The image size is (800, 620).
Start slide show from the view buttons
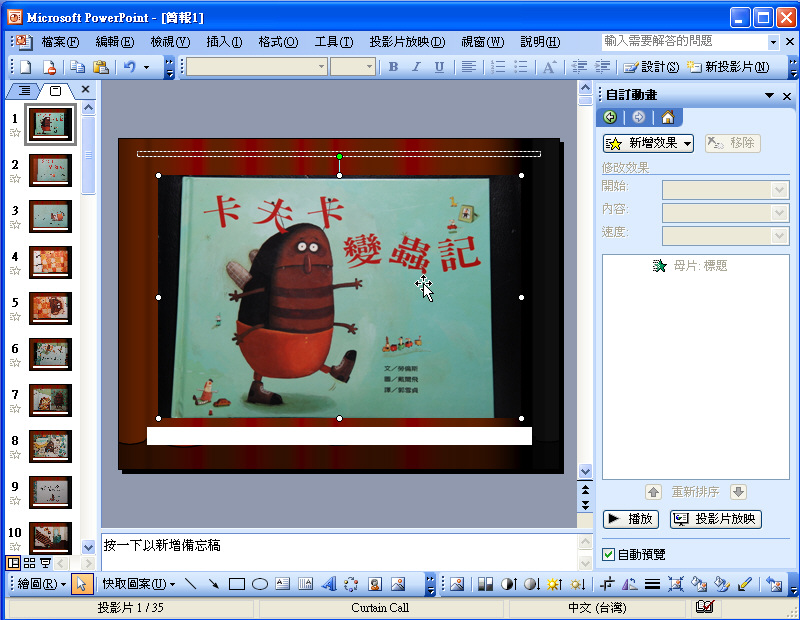pos(45,563)
